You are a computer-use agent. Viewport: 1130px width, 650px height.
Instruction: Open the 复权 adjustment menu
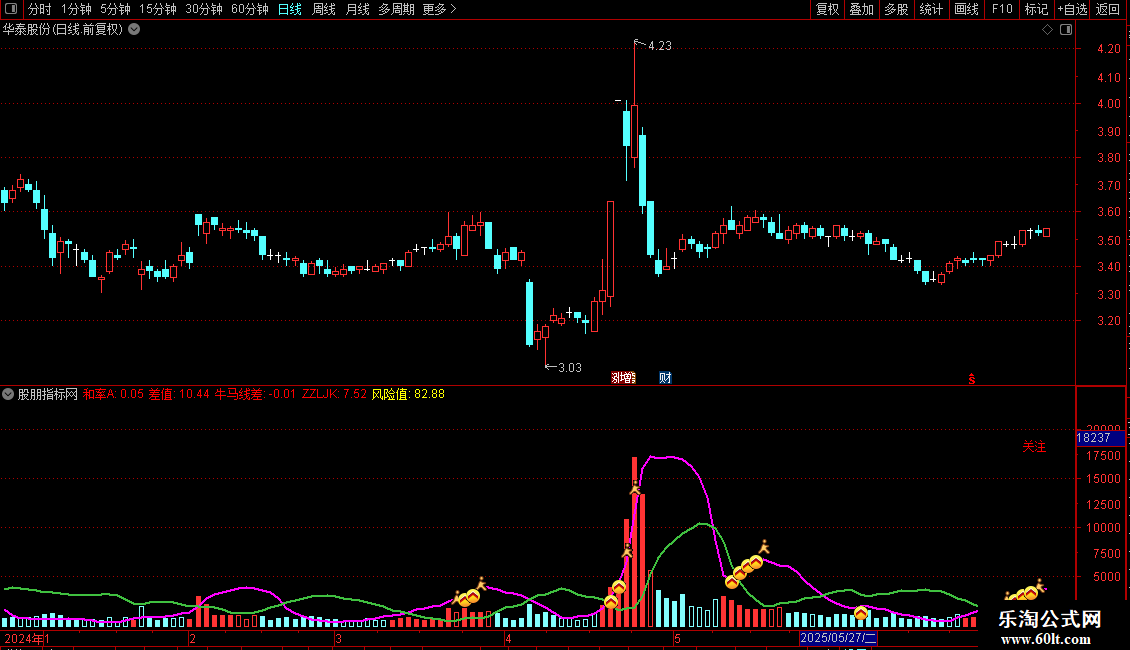tap(827, 9)
